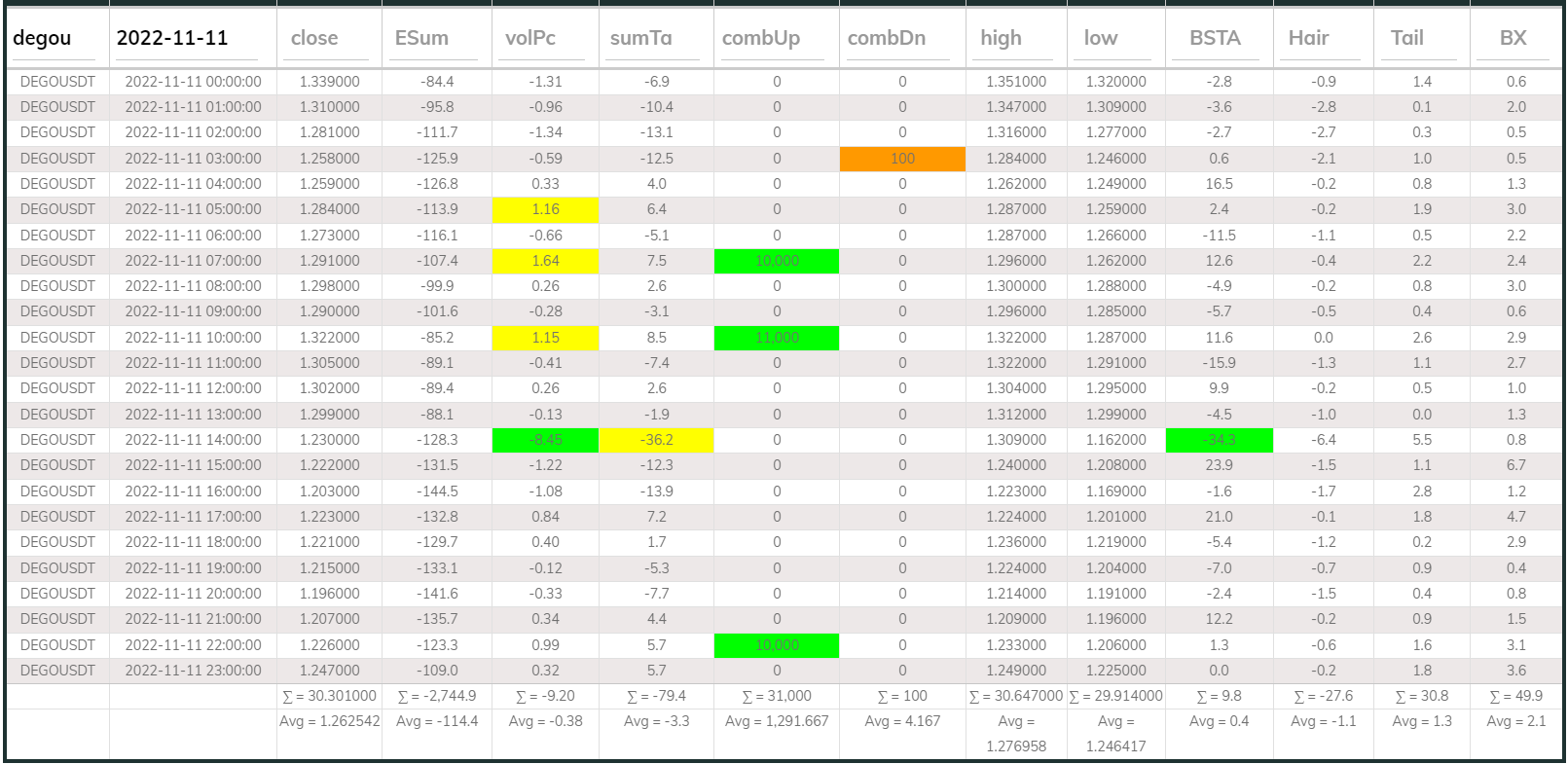The width and height of the screenshot is (1568, 764).
Task: Click the orange combDn cell showing 100
Action: 902,159
